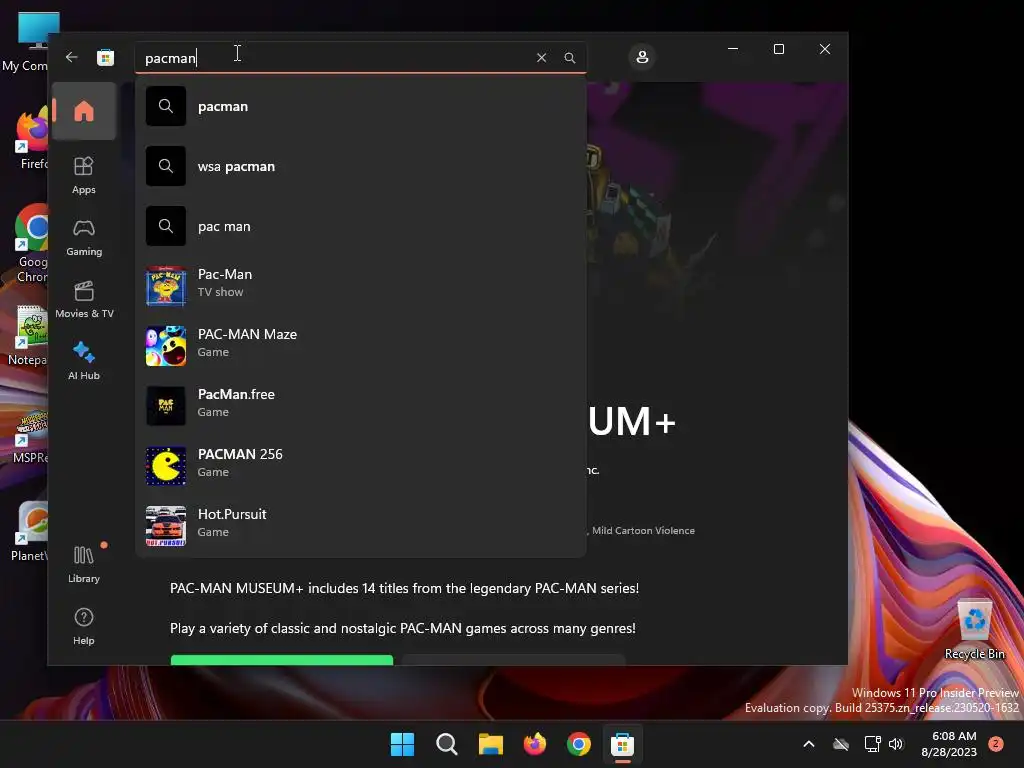Click the PACMAN 256 yellow thumbnail
Screen dimensions: 1024x768
[165, 466]
